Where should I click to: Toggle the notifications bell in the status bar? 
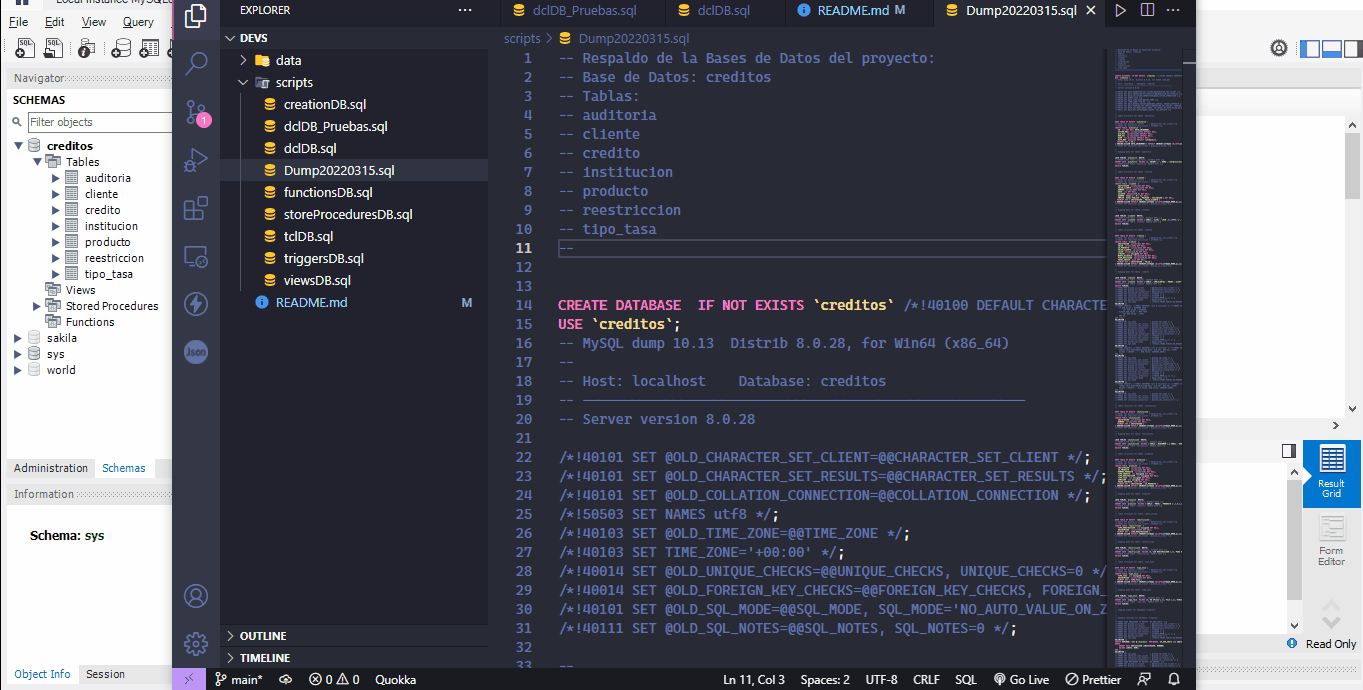click(1172, 679)
